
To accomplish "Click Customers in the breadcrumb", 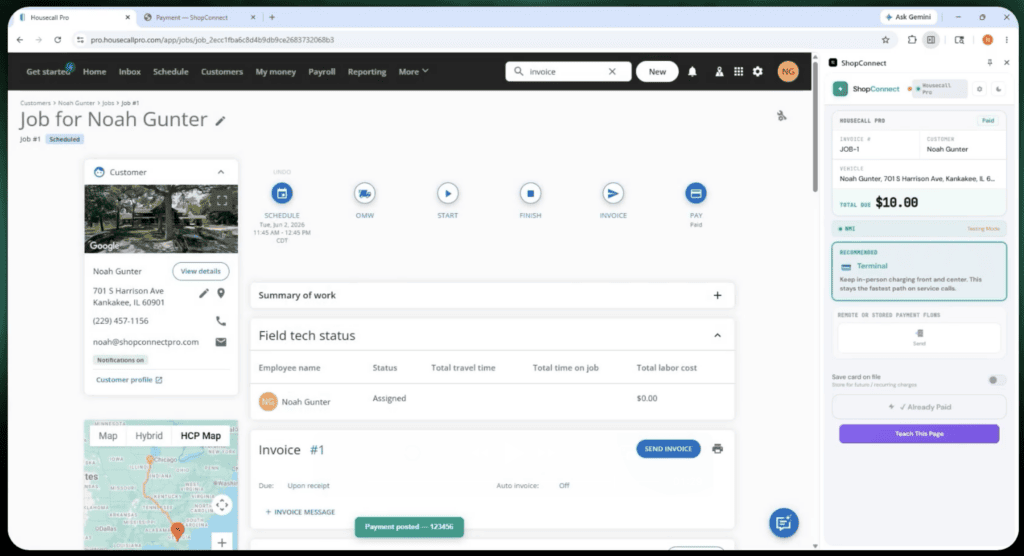I will point(35,103).
